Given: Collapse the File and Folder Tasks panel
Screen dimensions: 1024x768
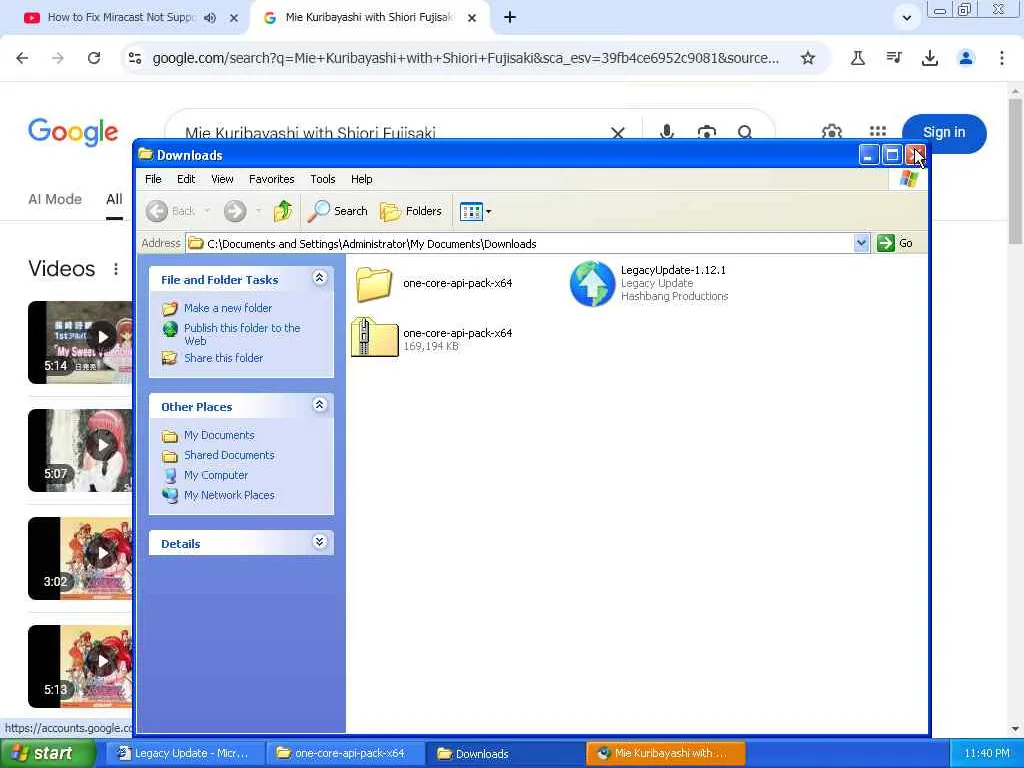Looking at the screenshot, I should pos(319,278).
